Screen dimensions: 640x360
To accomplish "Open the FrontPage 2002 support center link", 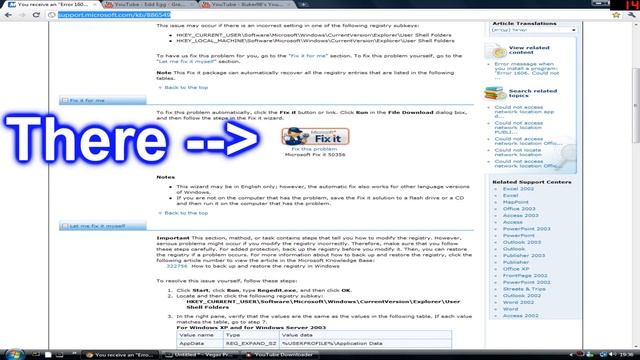I will click(x=525, y=276).
